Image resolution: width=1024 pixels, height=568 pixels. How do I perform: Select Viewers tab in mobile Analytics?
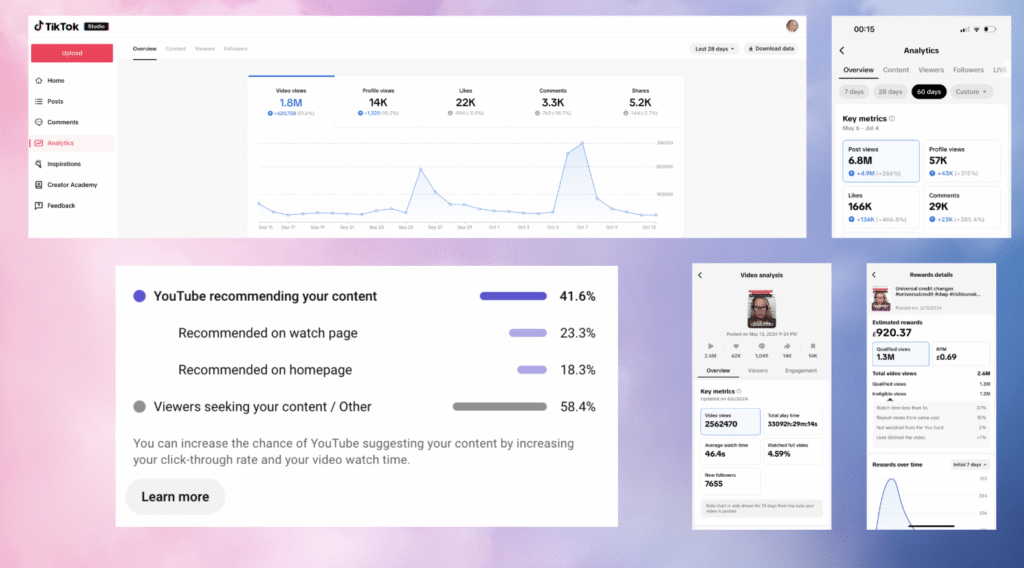pos(931,70)
